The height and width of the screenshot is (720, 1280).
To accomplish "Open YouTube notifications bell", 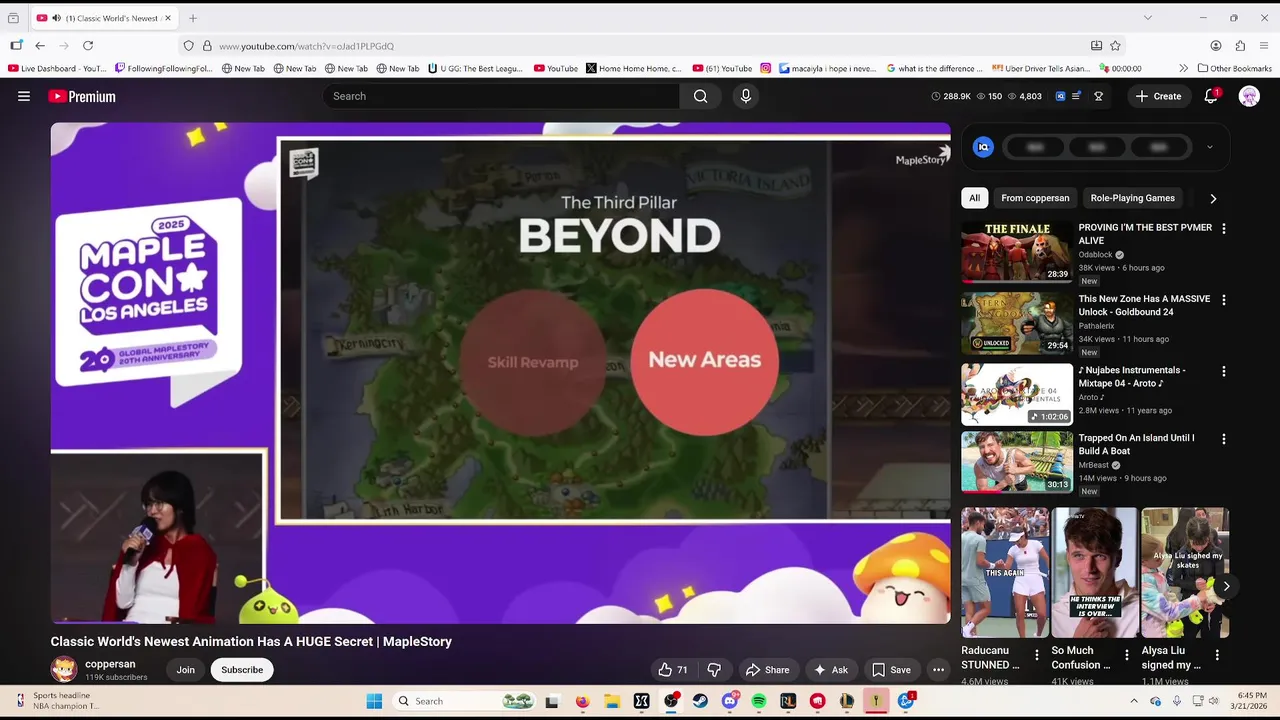I will [x=1210, y=96].
